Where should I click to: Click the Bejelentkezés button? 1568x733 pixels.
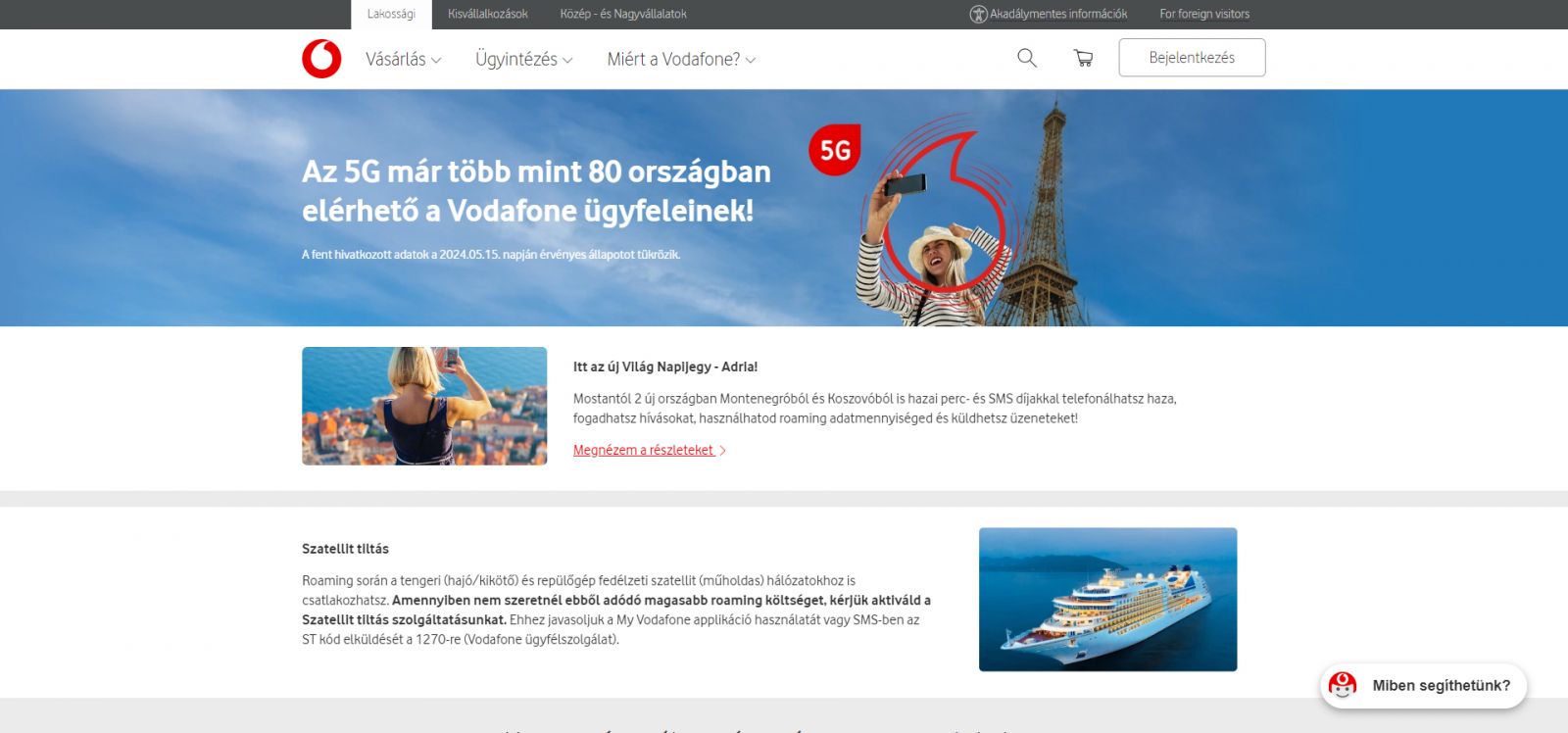click(1192, 58)
